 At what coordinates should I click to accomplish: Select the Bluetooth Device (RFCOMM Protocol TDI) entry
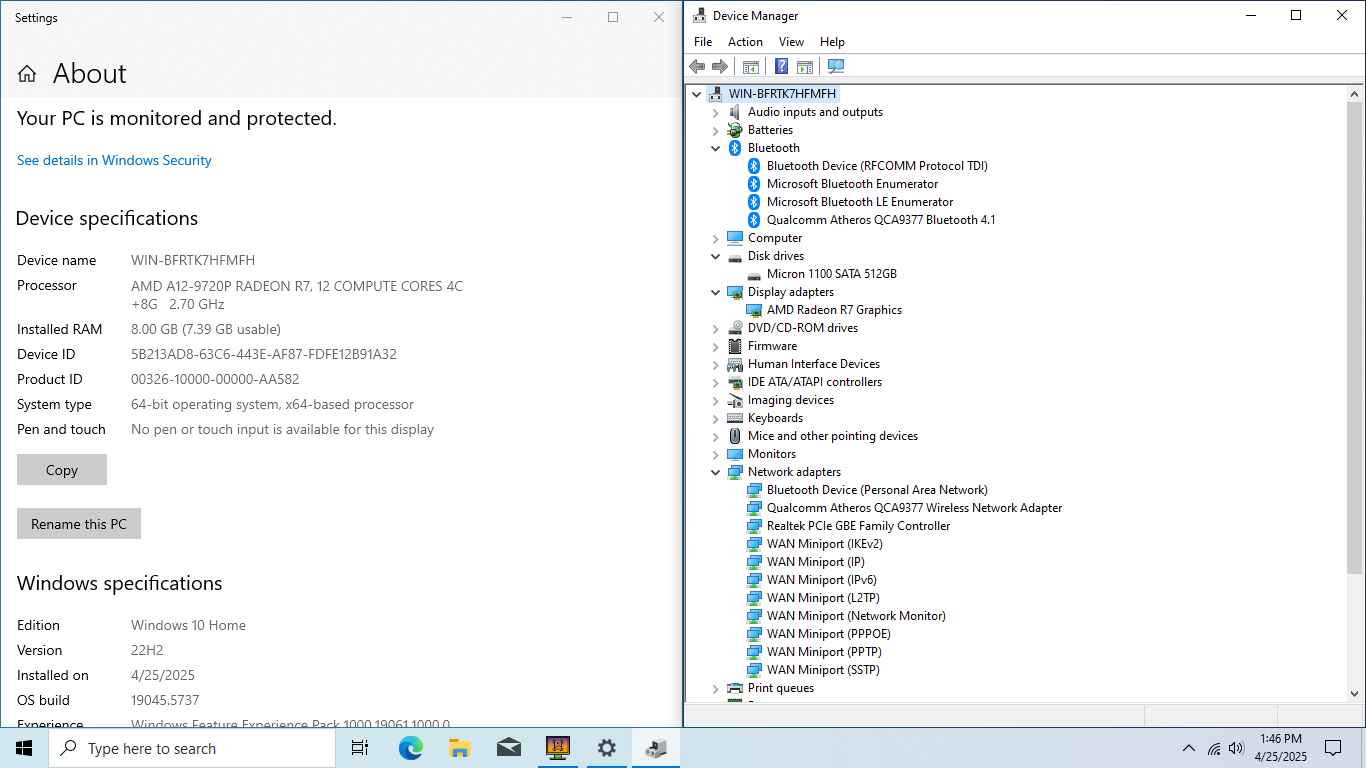click(877, 166)
